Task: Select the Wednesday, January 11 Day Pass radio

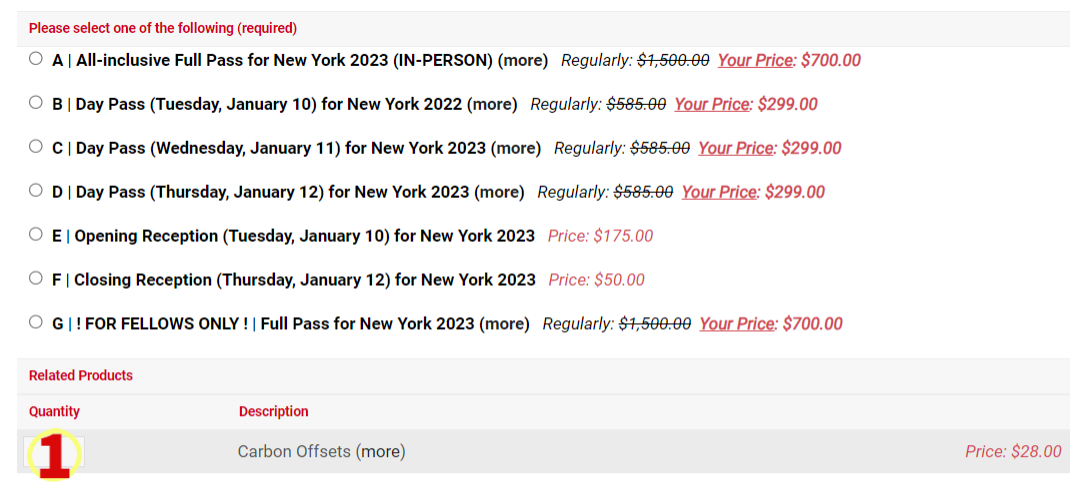Action: [x=36, y=146]
